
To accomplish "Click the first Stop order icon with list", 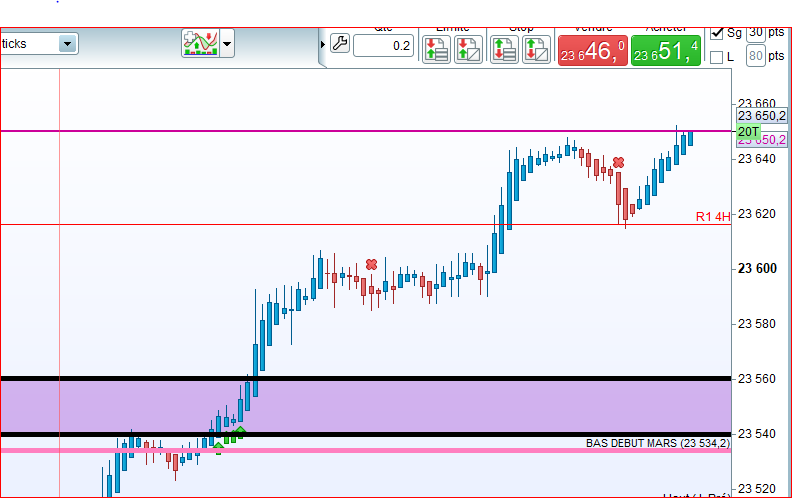I will [x=504, y=49].
